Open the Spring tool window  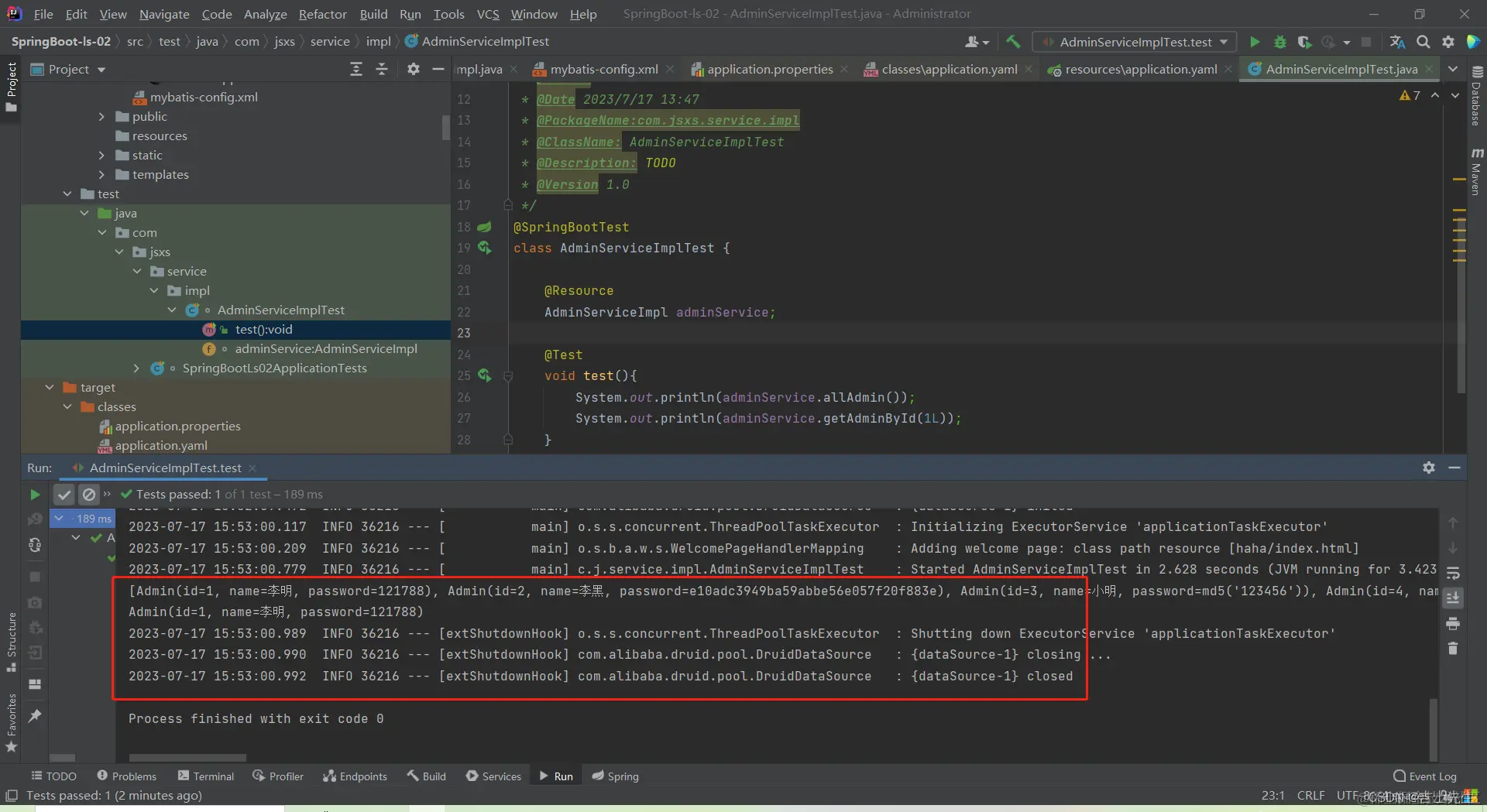tap(616, 776)
